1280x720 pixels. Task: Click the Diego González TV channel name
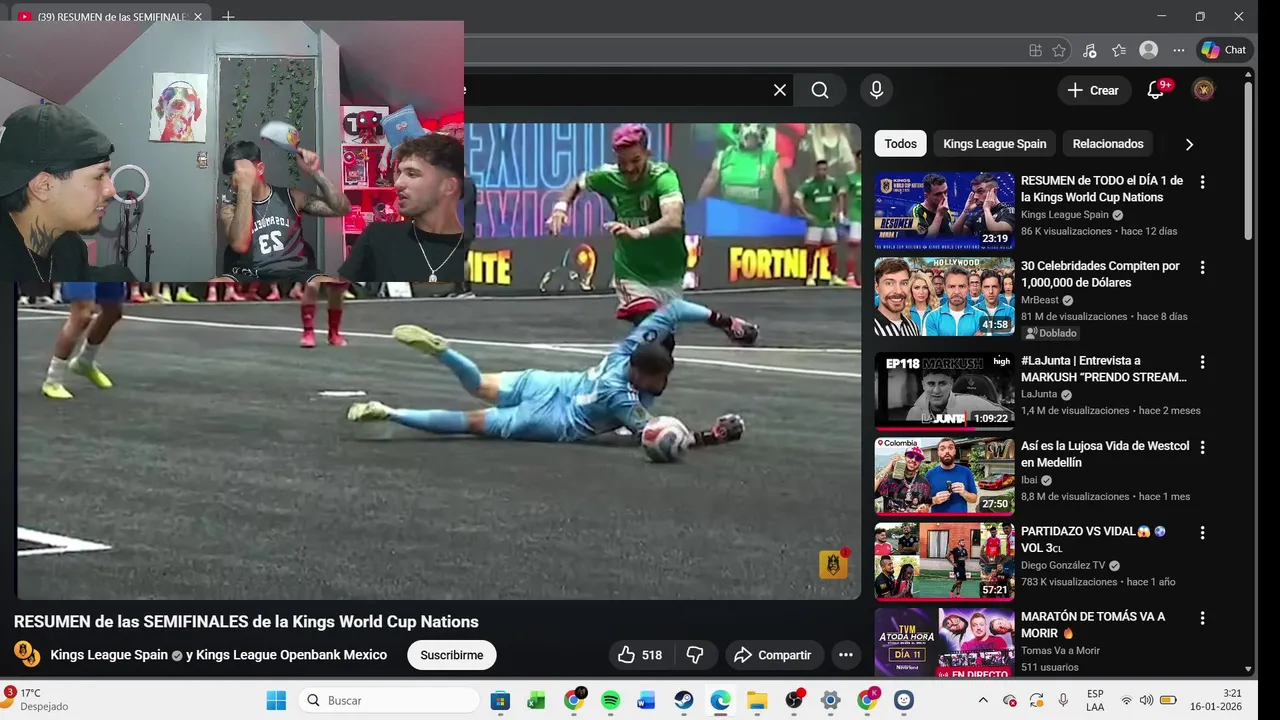[1063, 565]
